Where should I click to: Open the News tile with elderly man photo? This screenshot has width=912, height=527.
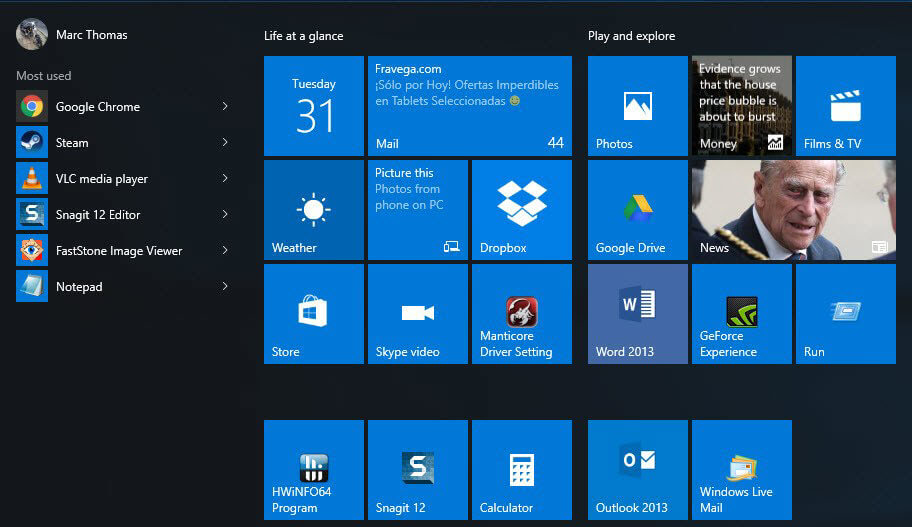point(794,210)
